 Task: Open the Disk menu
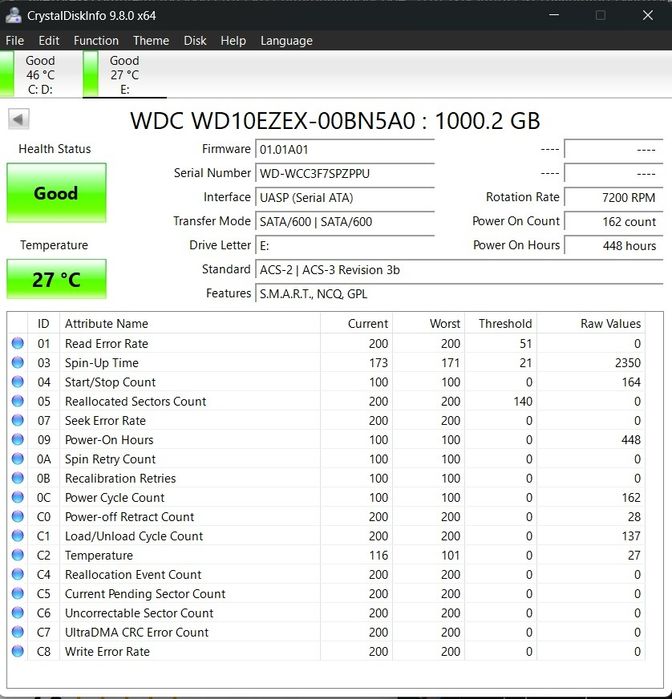pyautogui.click(x=195, y=41)
